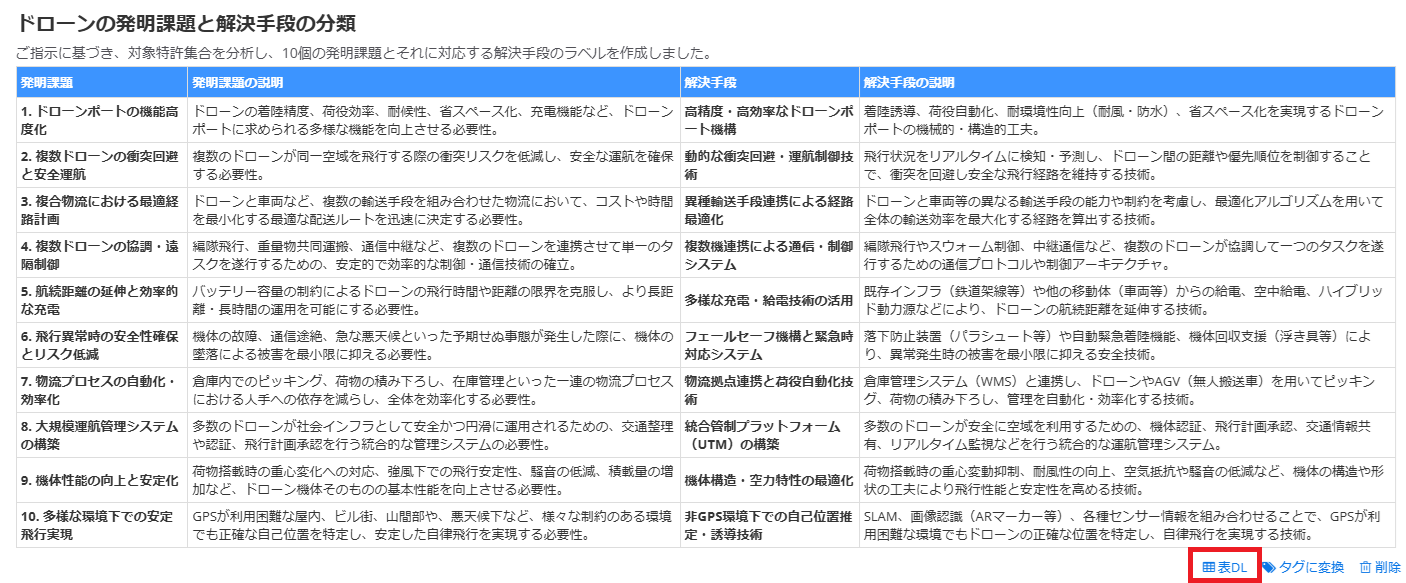Viewport: 1406px width, 583px height.
Task: Click the 統合管制プラットフォーム（UTM）の構築 cell
Action: click(x=768, y=435)
